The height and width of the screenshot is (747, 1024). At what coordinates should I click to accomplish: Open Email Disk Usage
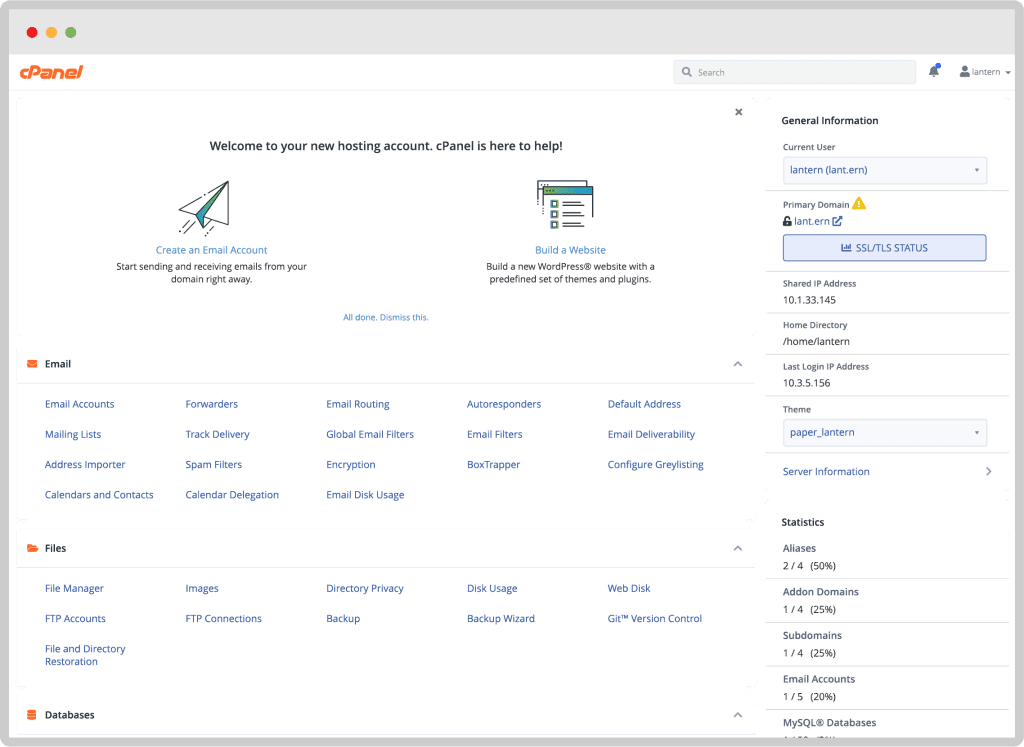365,495
